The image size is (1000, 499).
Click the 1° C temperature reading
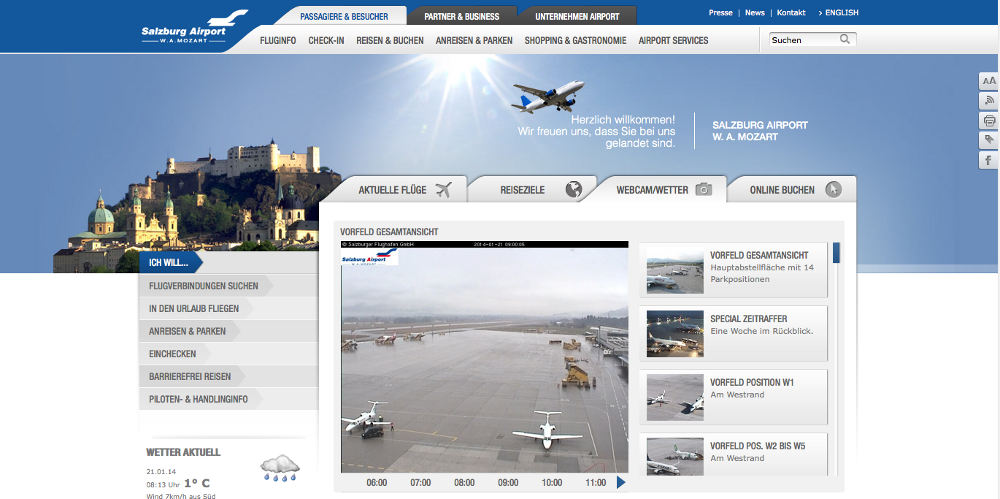click(x=197, y=483)
